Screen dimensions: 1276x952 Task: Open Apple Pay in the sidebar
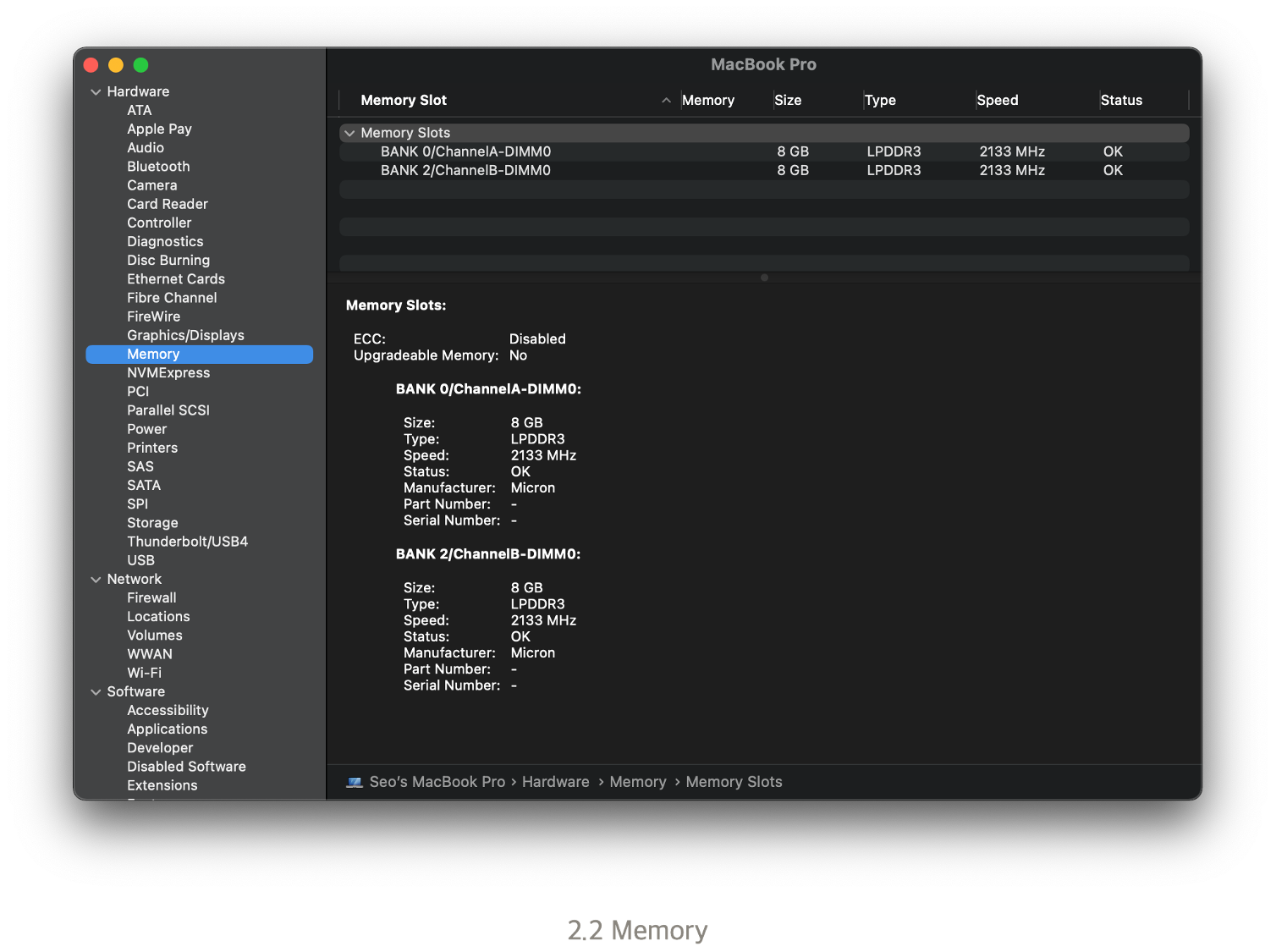(159, 129)
